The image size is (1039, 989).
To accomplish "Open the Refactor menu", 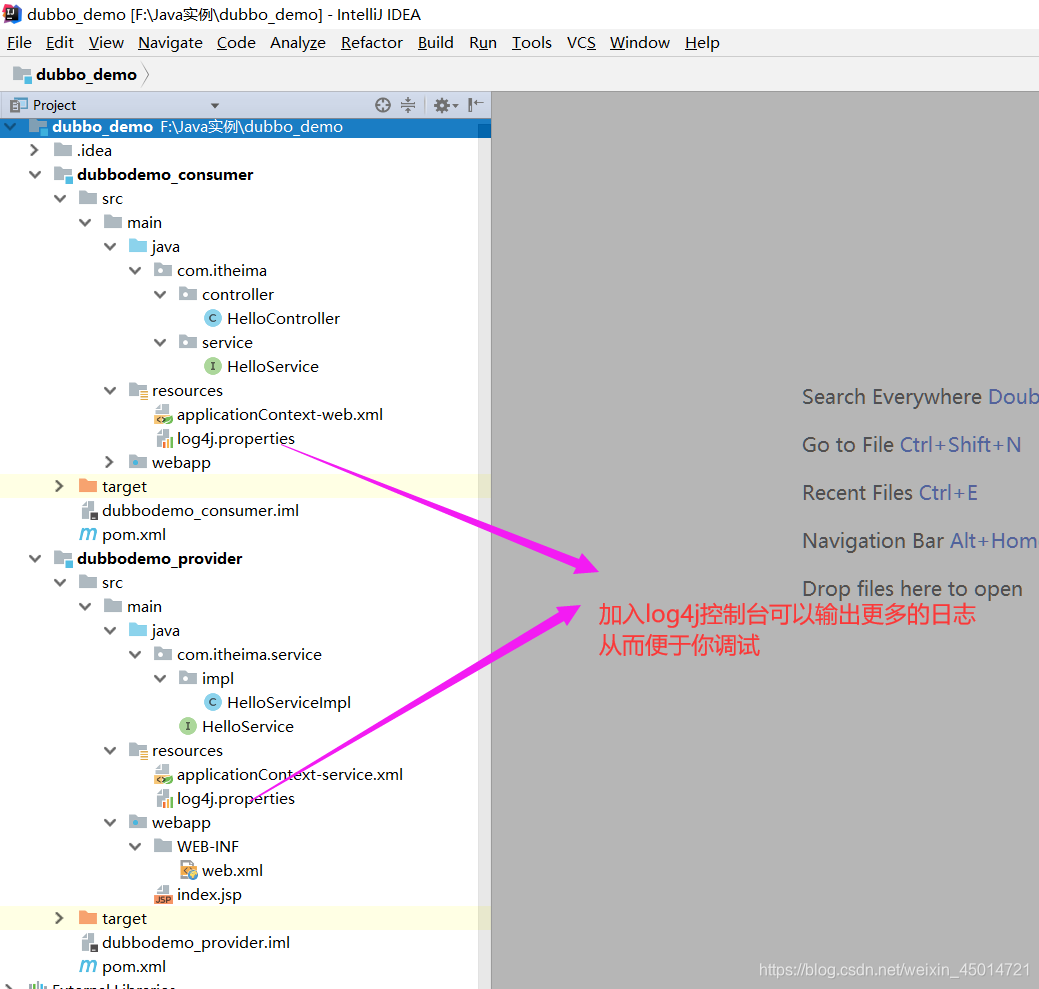I will 372,43.
